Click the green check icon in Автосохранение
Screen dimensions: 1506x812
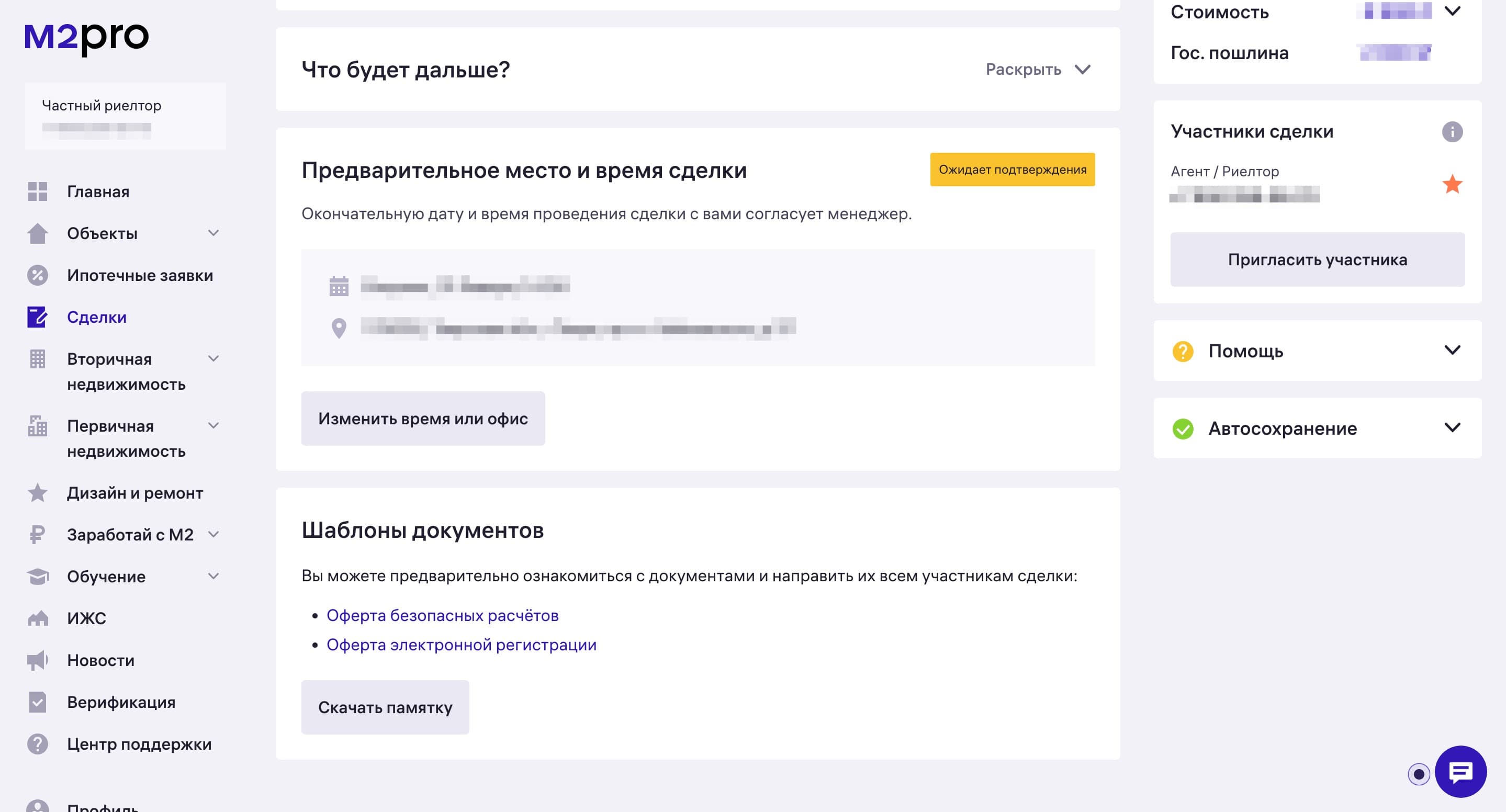point(1183,428)
